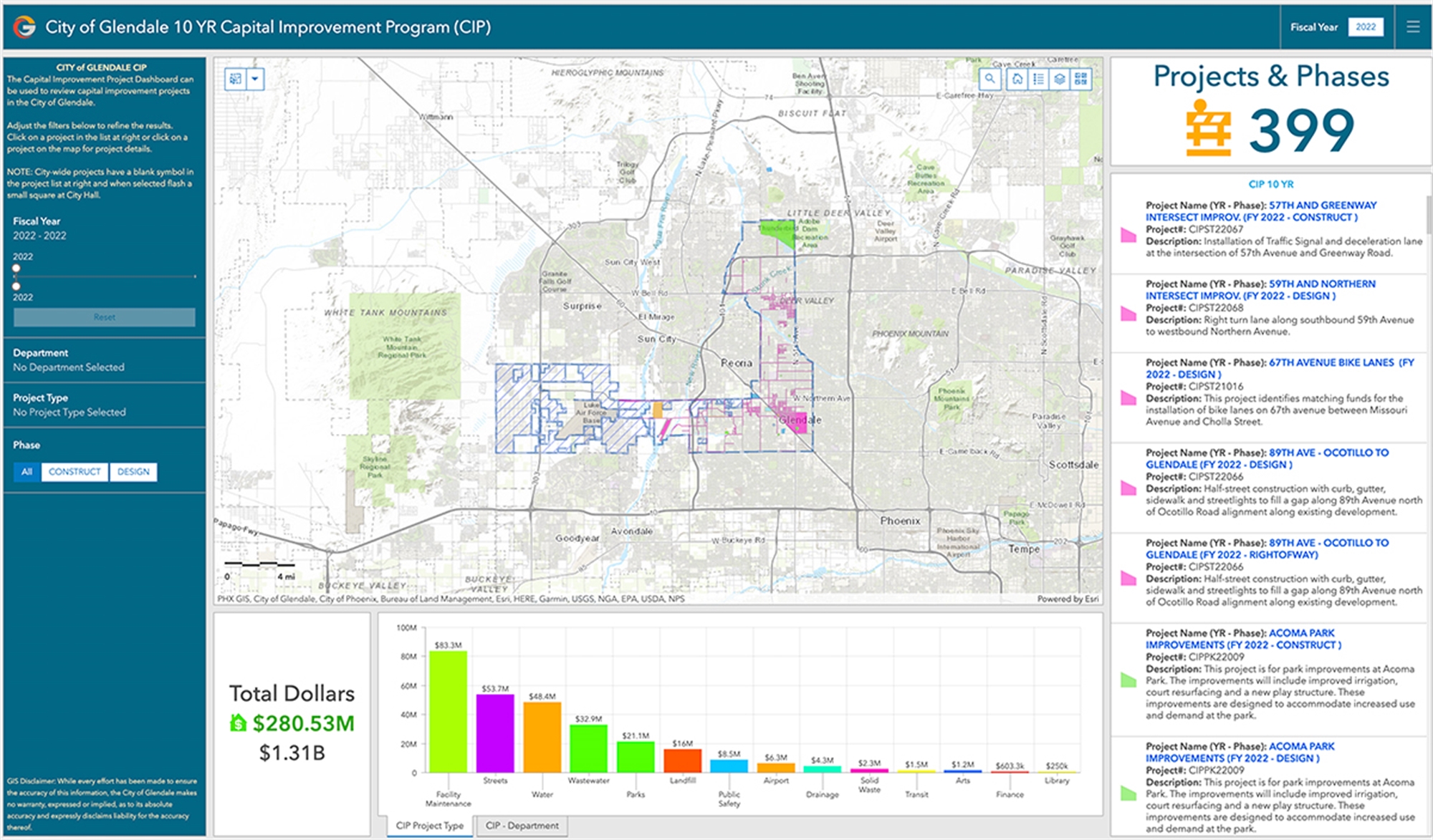Select the DESIGN phase filter
This screenshot has height=840, width=1433.
[x=133, y=472]
